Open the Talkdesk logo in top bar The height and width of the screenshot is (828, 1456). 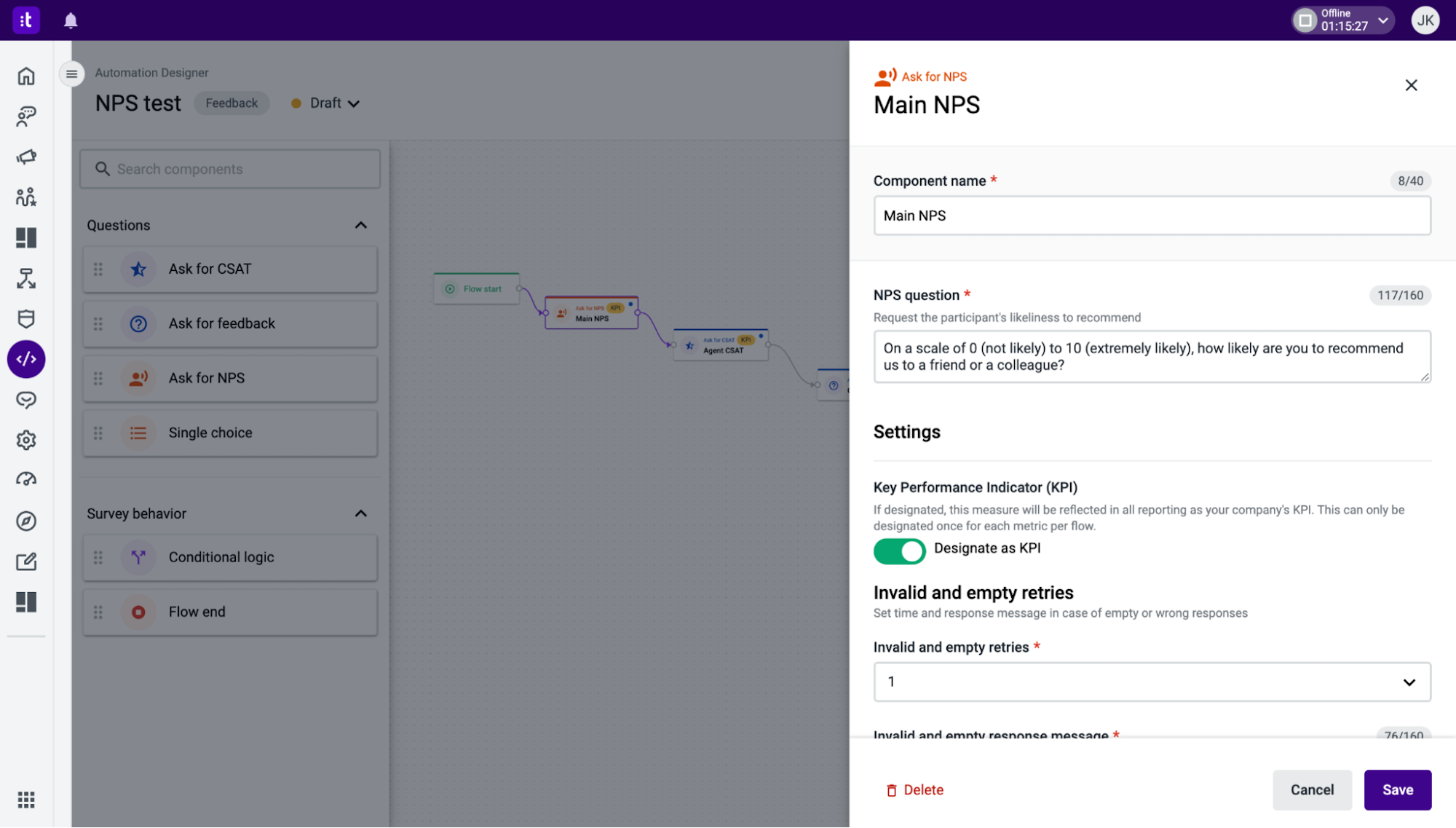[26, 20]
